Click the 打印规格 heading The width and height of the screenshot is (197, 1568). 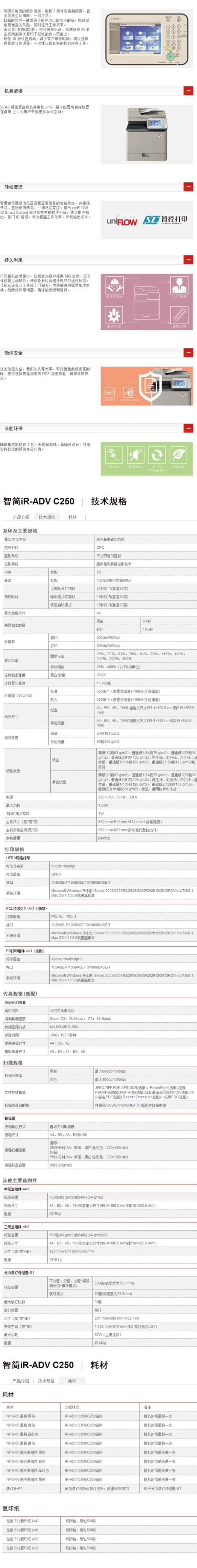[14, 849]
